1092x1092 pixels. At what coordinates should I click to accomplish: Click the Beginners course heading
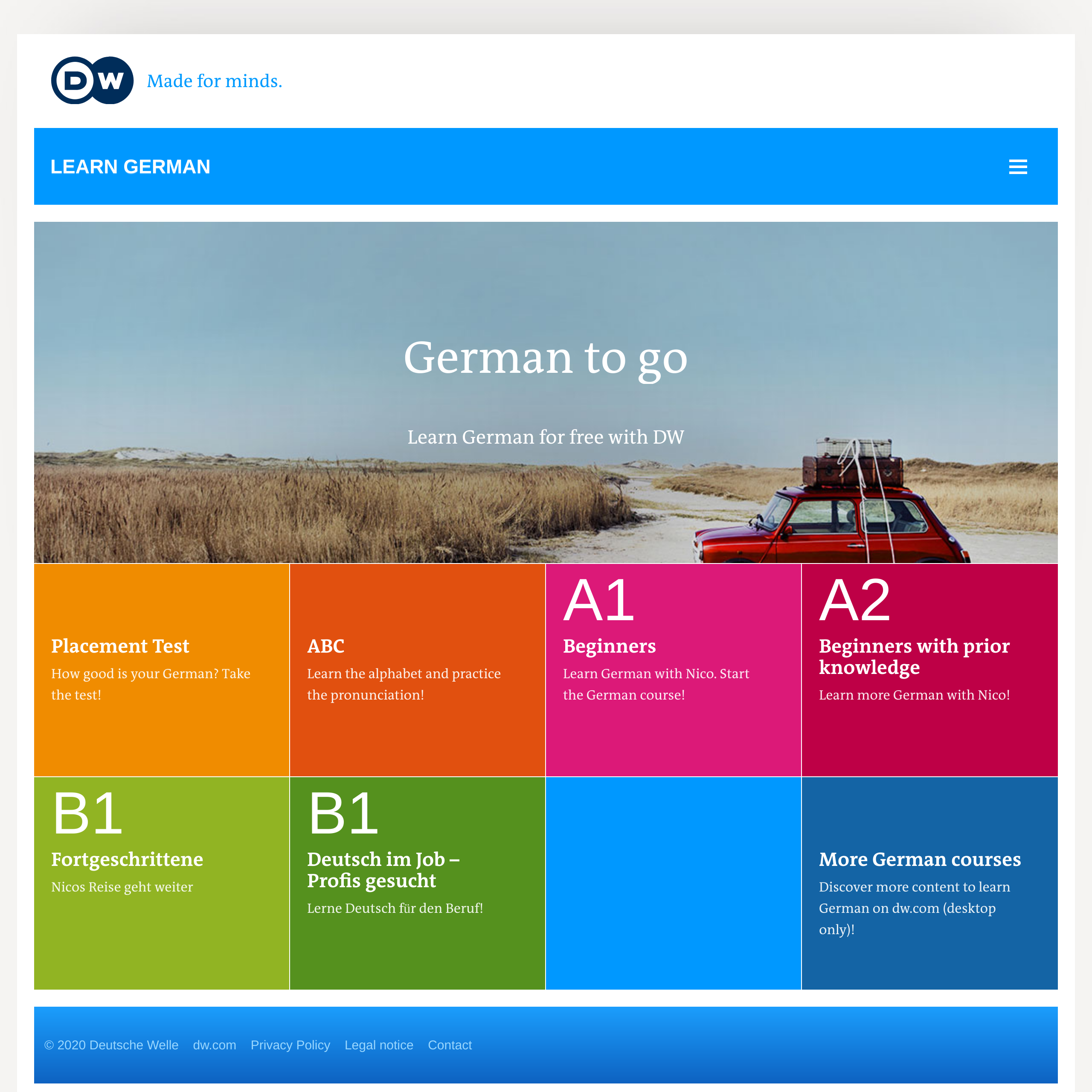(x=609, y=646)
